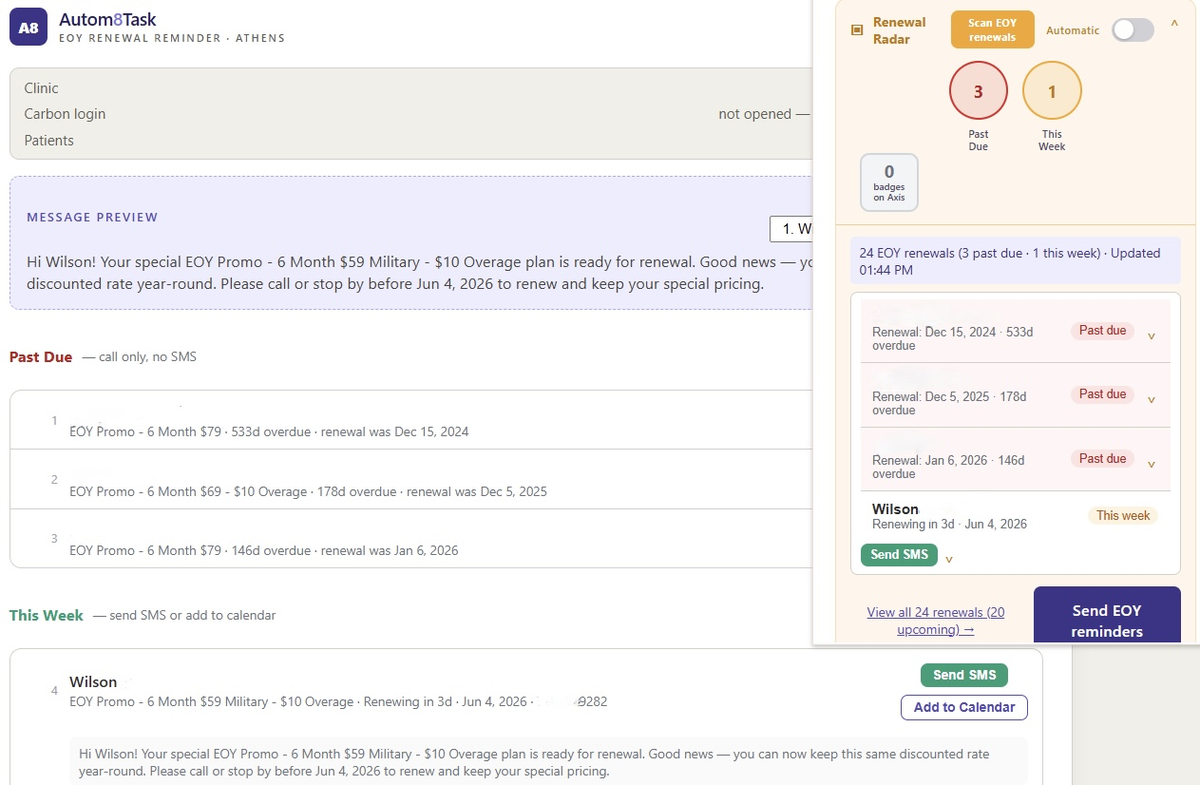
Task: Click Send SMS in Wilson's This Week row
Action: [x=964, y=675]
